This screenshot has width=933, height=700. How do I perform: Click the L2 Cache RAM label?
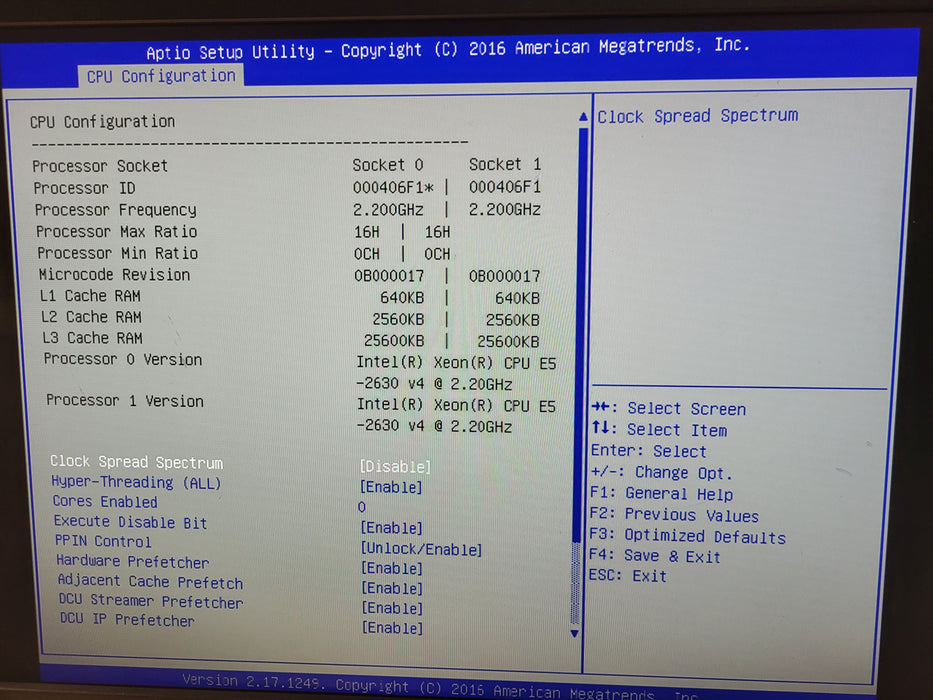coord(92,317)
